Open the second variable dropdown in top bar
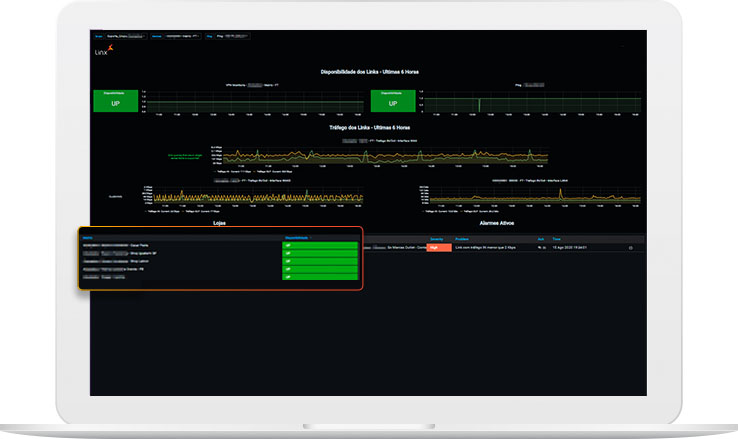738x439 pixels. click(181, 35)
